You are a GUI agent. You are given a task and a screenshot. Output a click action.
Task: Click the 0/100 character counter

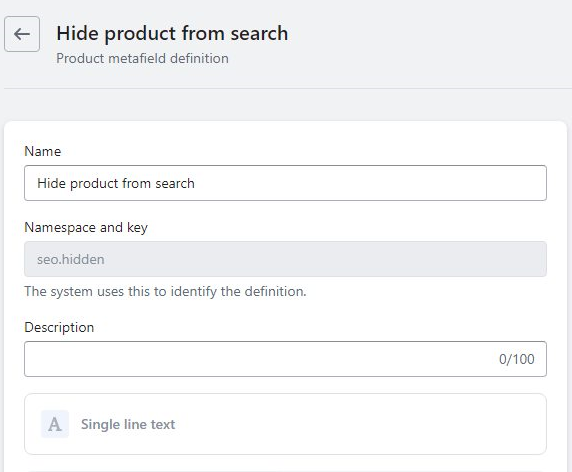[x=517, y=359]
